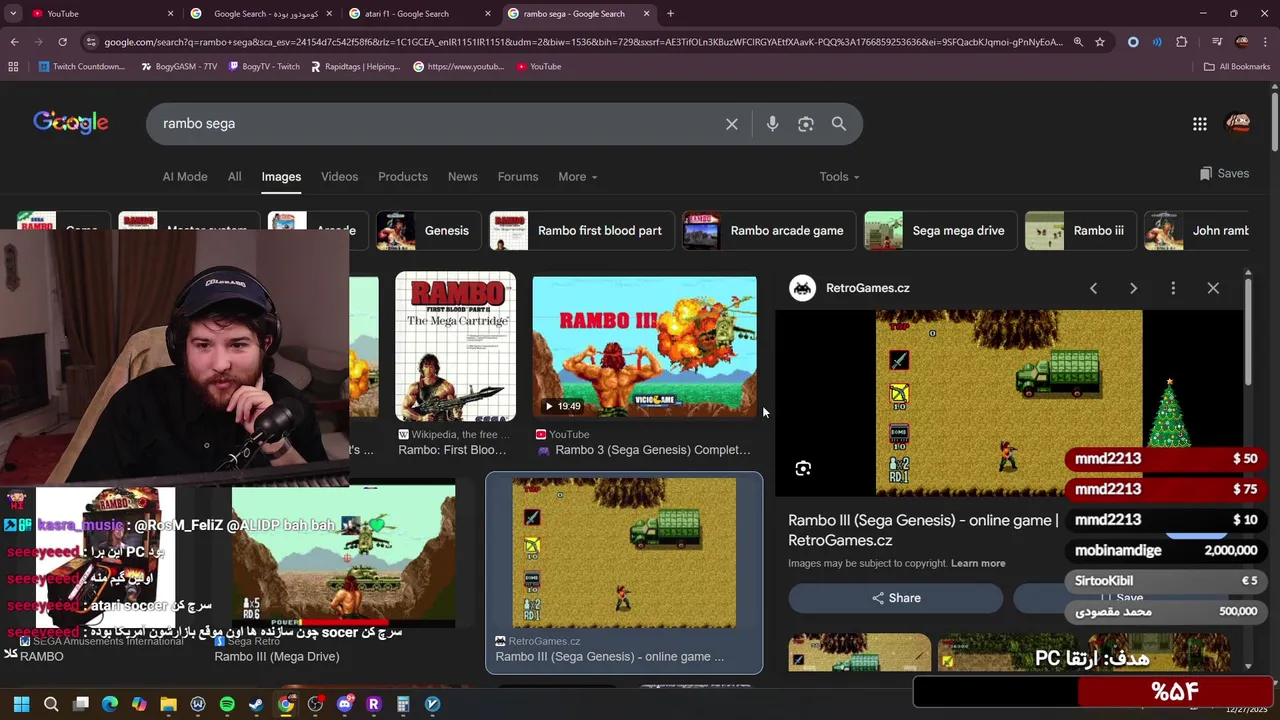The width and height of the screenshot is (1280, 720).
Task: Open the tab search dropdown arrow
Action: [x=13, y=14]
